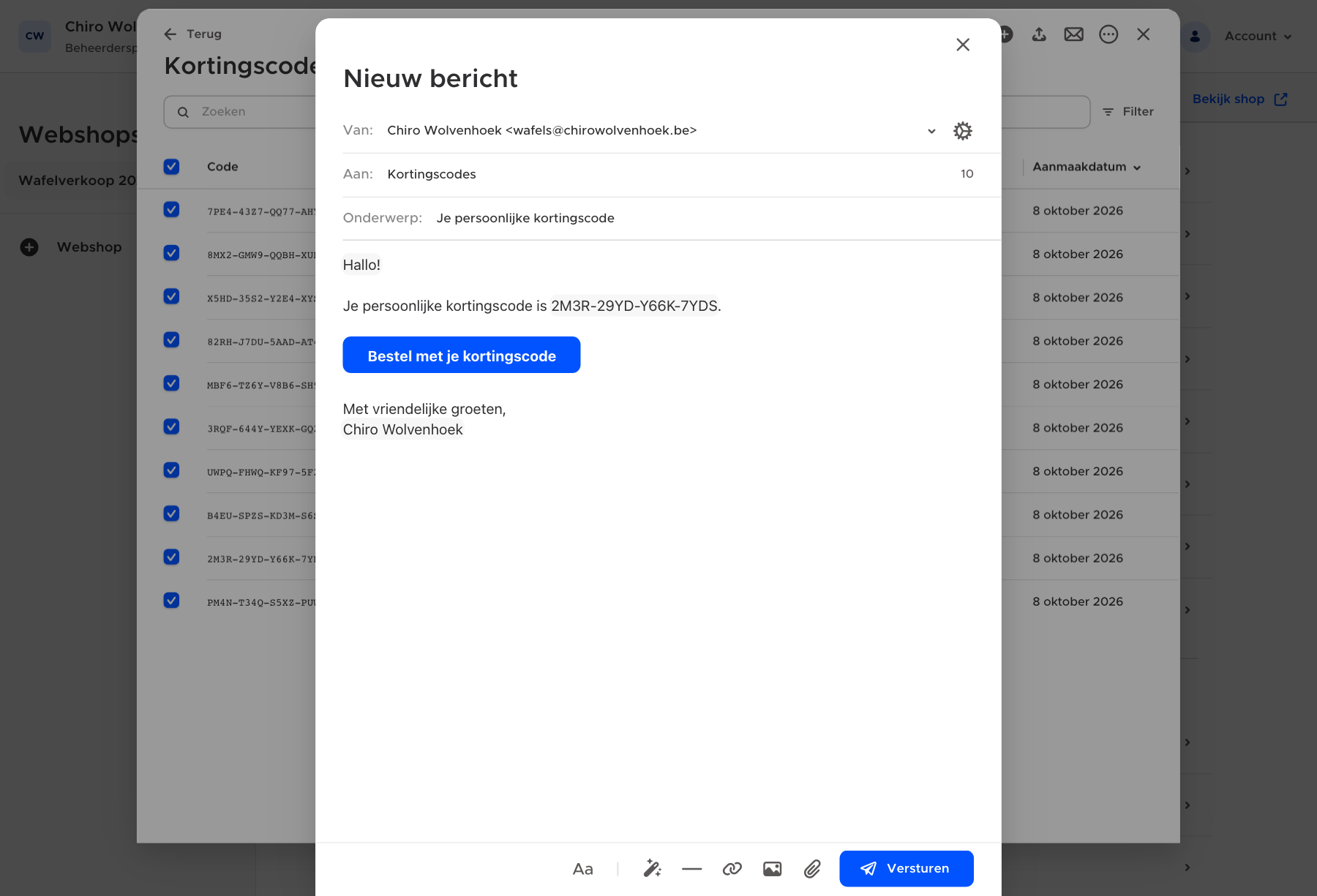The image size is (1317, 896).
Task: Click the CW organization logo
Action: pyautogui.click(x=34, y=36)
